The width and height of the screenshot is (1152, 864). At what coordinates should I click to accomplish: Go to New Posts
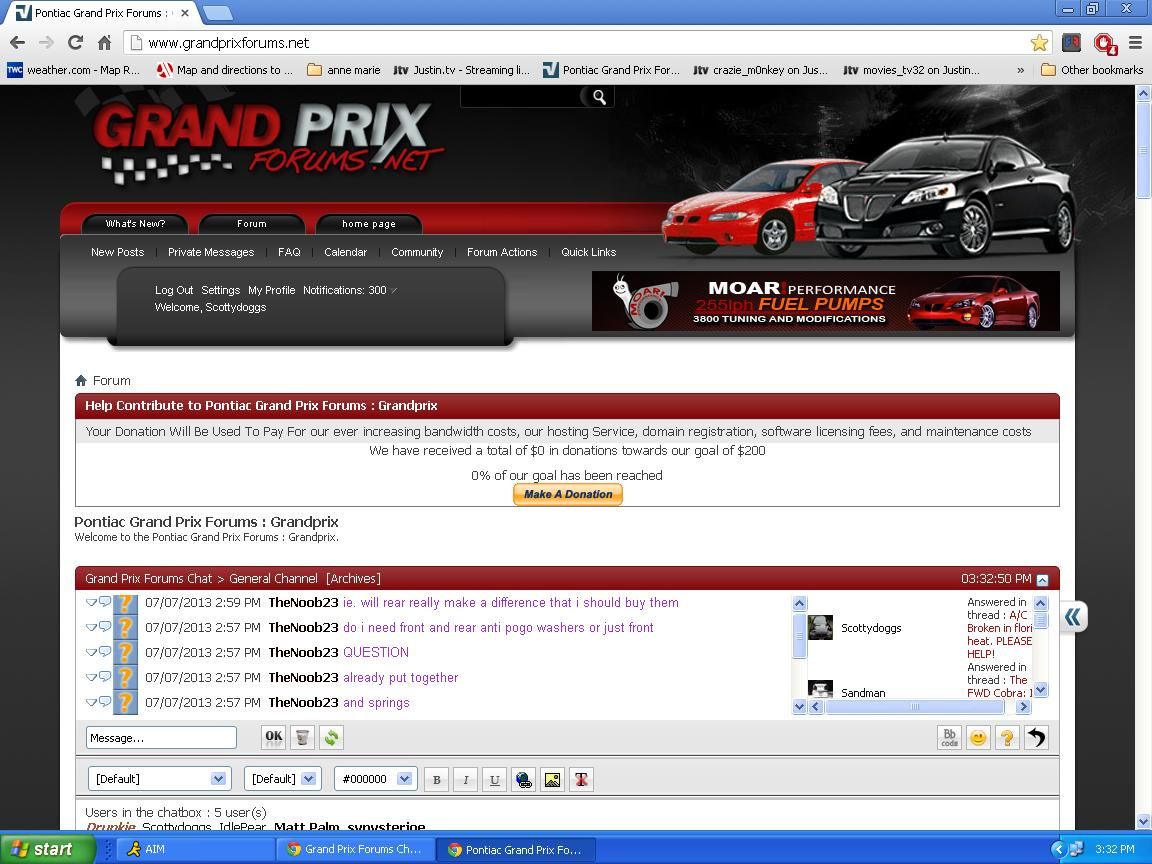(x=118, y=252)
